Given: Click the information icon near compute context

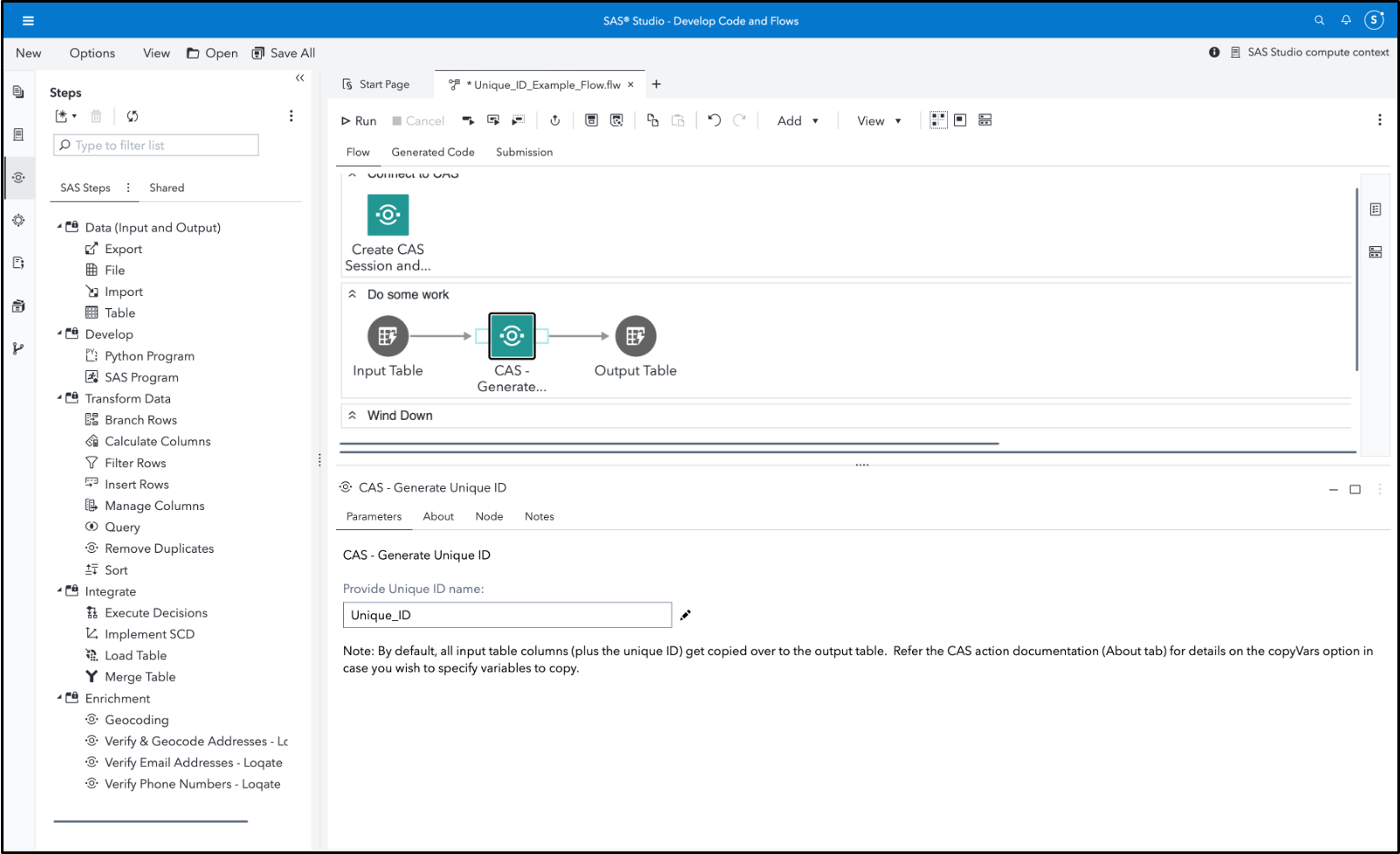Looking at the screenshot, I should (1214, 52).
